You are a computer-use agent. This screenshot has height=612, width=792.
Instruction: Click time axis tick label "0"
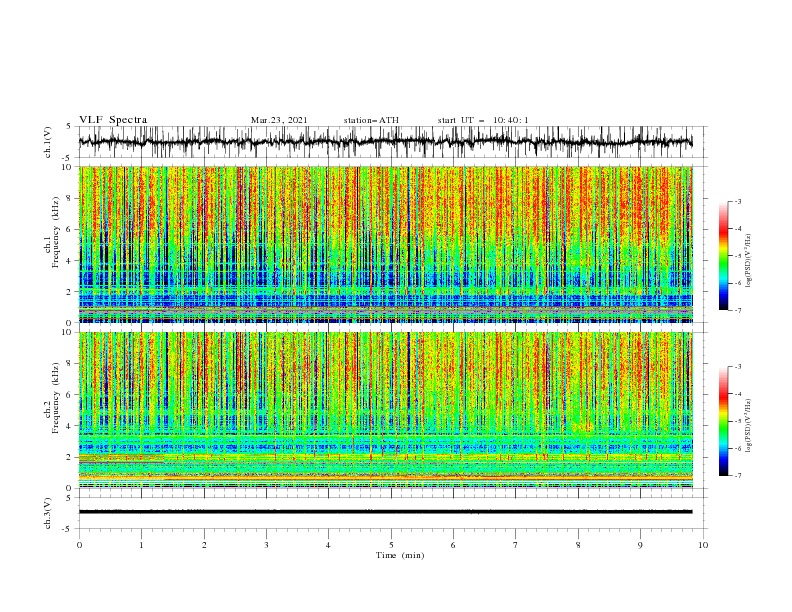pyautogui.click(x=79, y=545)
